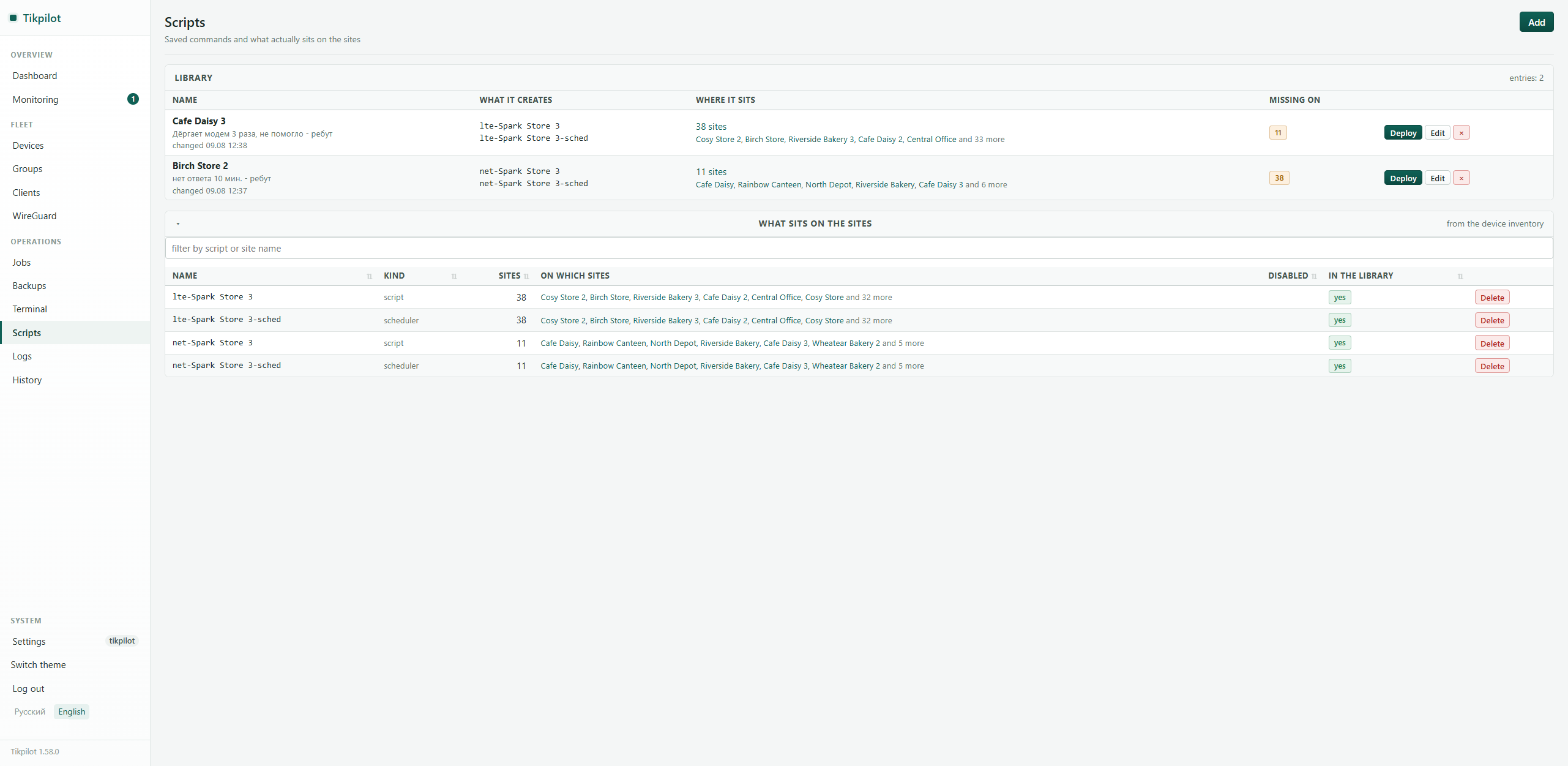Screen dimensions: 1568x766
Task: Switch theme from the sidebar
Action: click(x=38, y=665)
